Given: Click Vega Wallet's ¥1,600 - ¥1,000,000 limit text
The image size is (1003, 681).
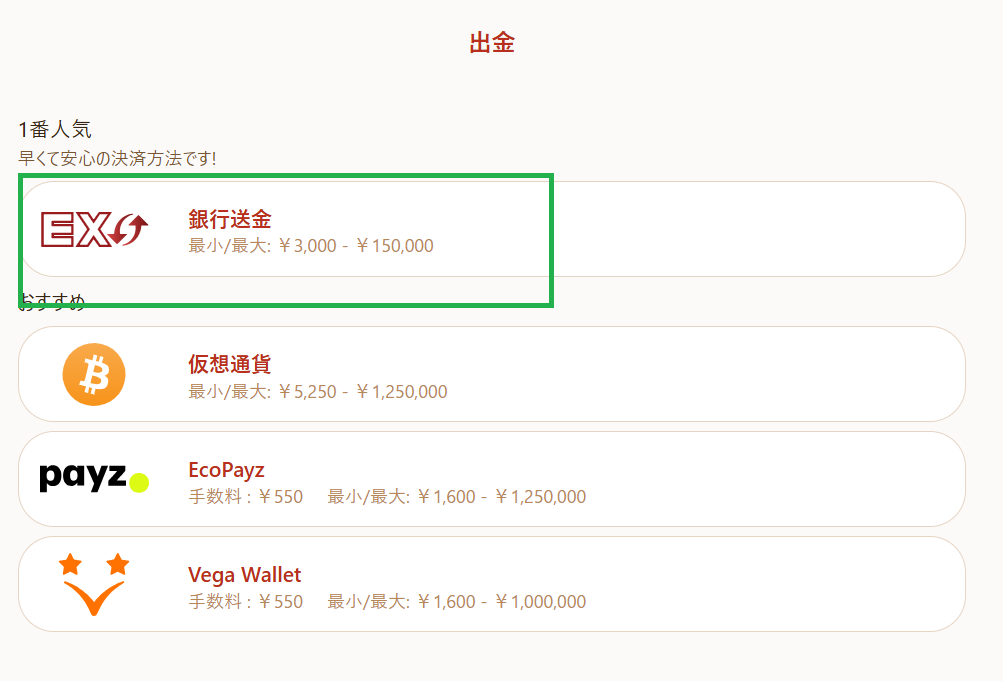Looking at the screenshot, I should pos(457,602).
